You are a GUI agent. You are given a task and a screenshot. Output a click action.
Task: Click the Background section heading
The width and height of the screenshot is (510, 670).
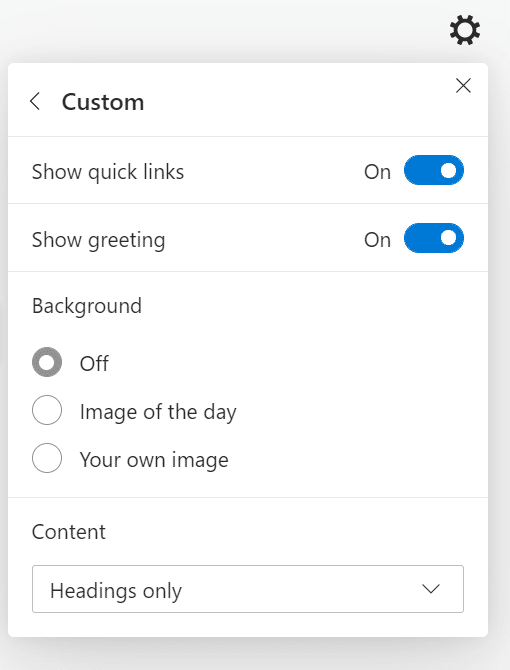(87, 306)
